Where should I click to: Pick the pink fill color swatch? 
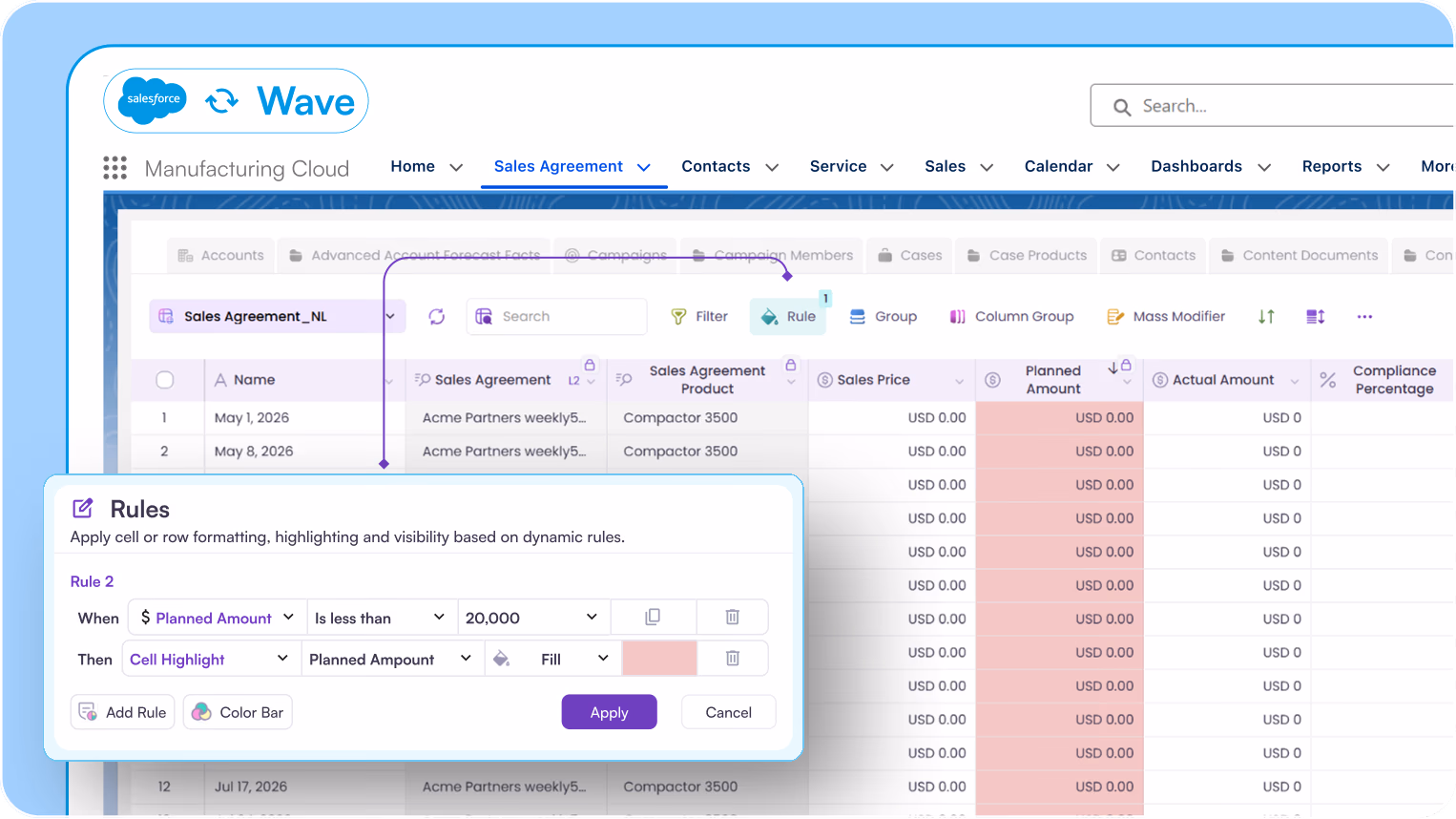[x=659, y=658]
